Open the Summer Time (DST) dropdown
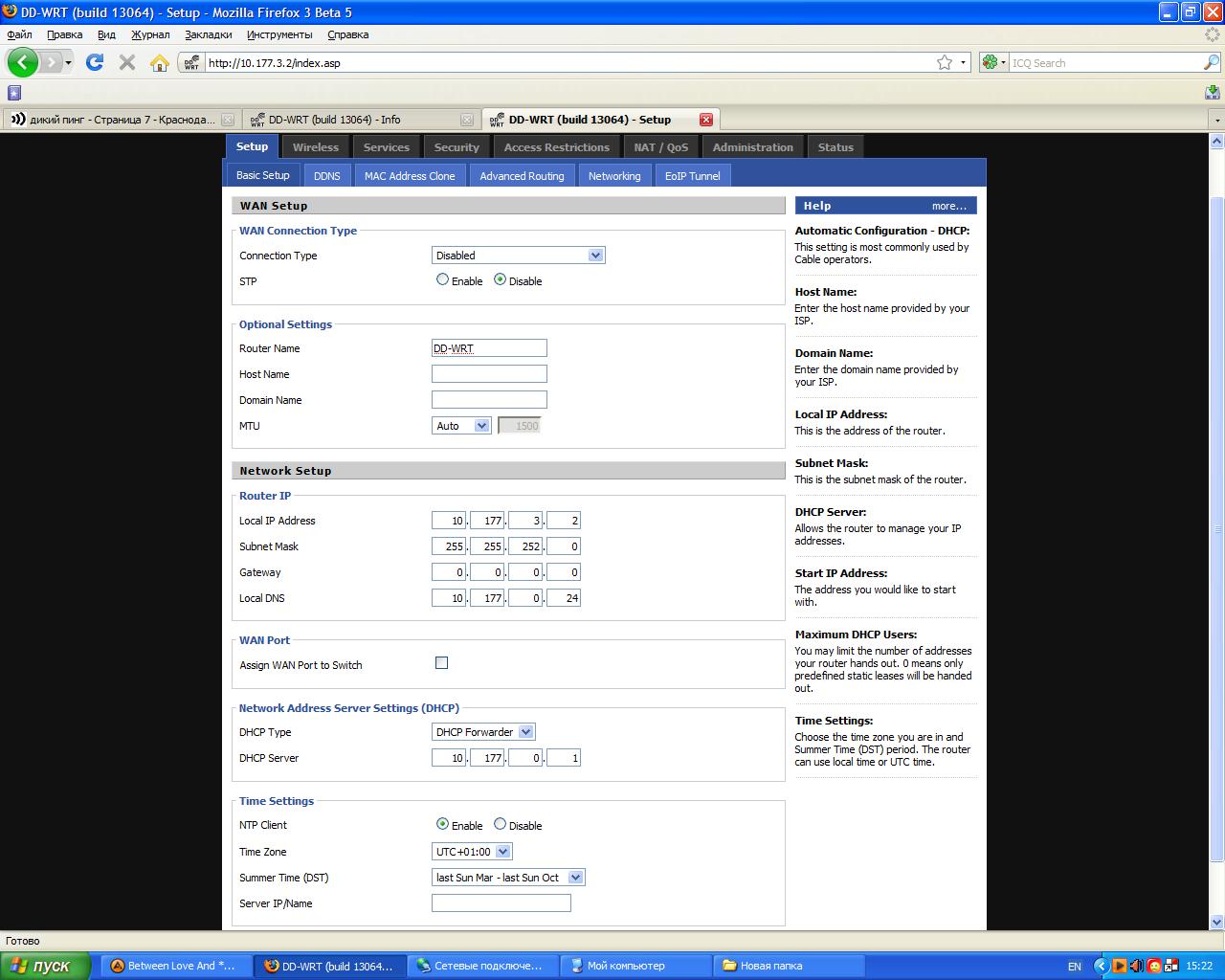Viewport: 1225px width, 980px height. click(508, 878)
